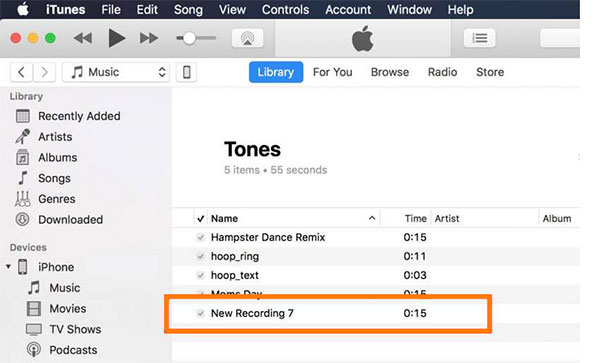
Task: Open the Controls menu
Action: tap(285, 10)
